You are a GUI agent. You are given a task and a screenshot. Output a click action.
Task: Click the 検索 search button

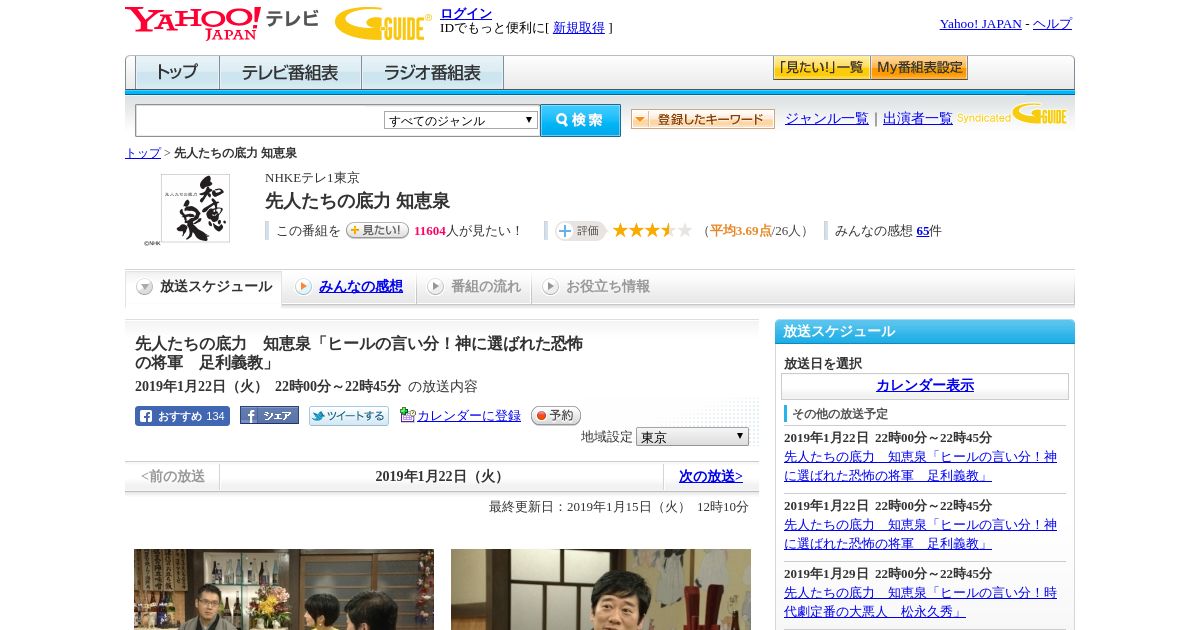tap(580, 120)
